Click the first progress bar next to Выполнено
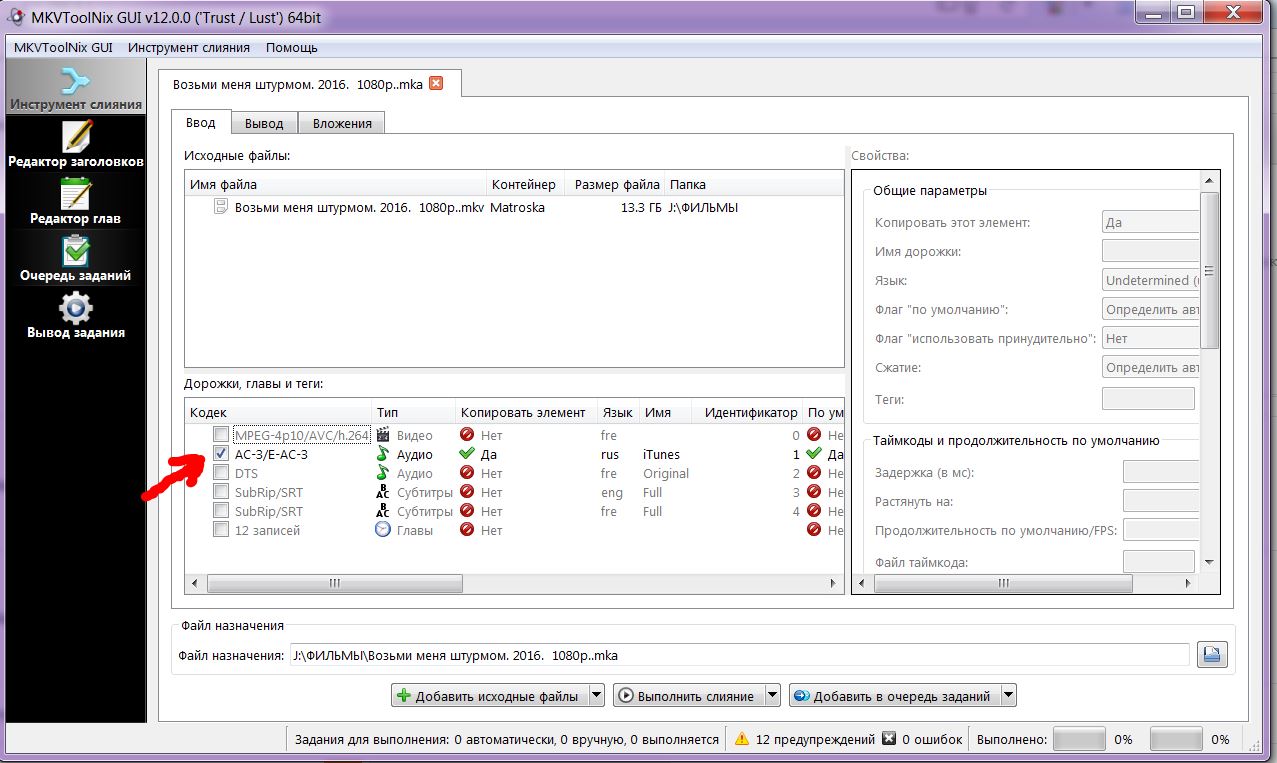The image size is (1277, 763). click(1079, 739)
